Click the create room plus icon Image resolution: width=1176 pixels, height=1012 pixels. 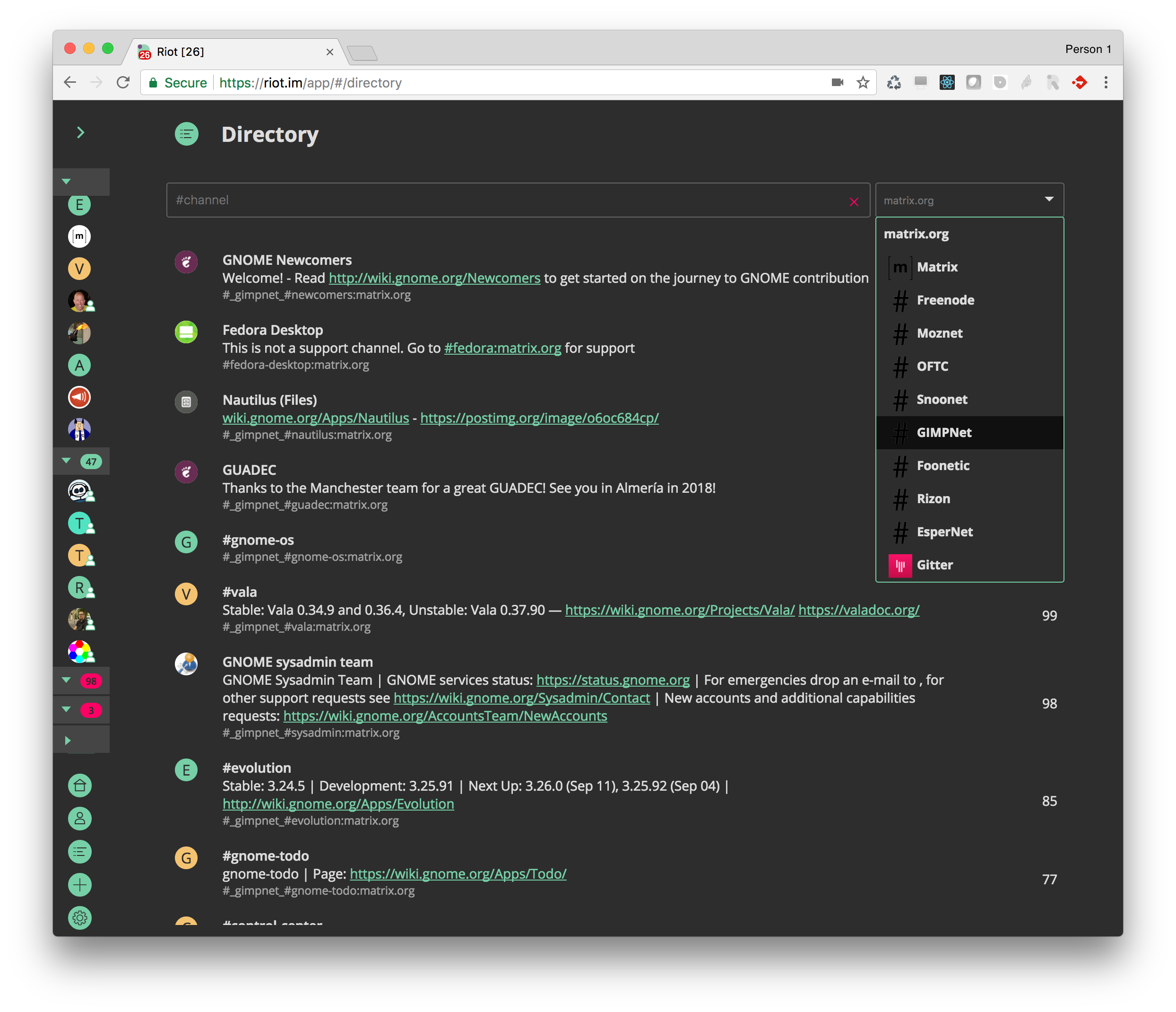pyautogui.click(x=79, y=885)
